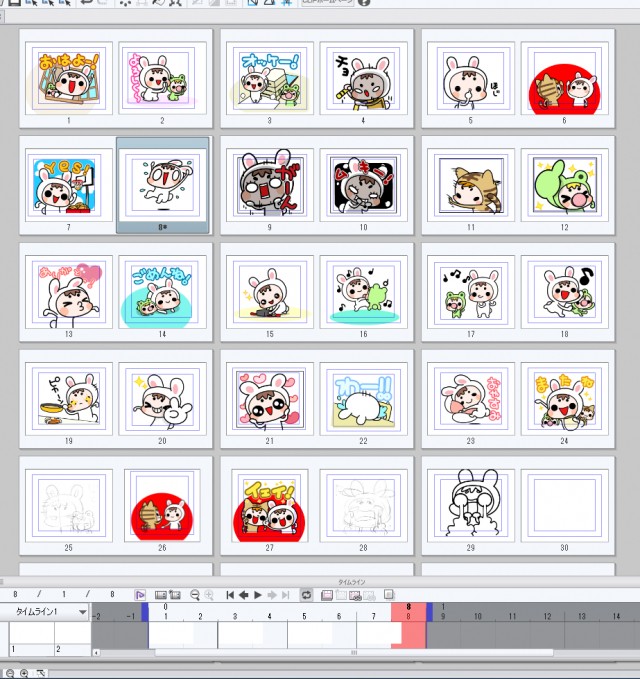Select page 22 わー!! thumbnail
The image size is (640, 679).
coord(363,399)
